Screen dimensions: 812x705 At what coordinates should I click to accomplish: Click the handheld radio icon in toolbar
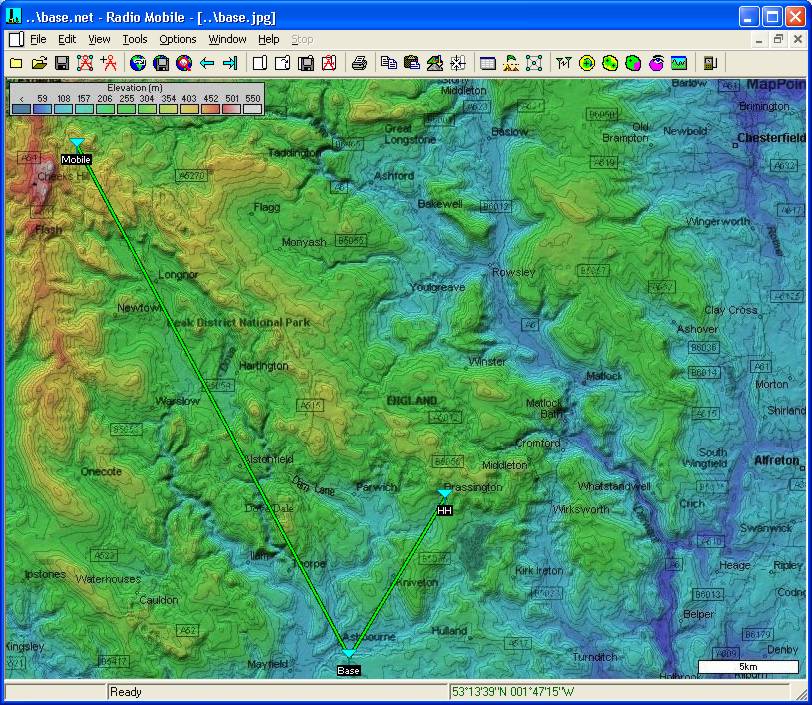(710, 63)
